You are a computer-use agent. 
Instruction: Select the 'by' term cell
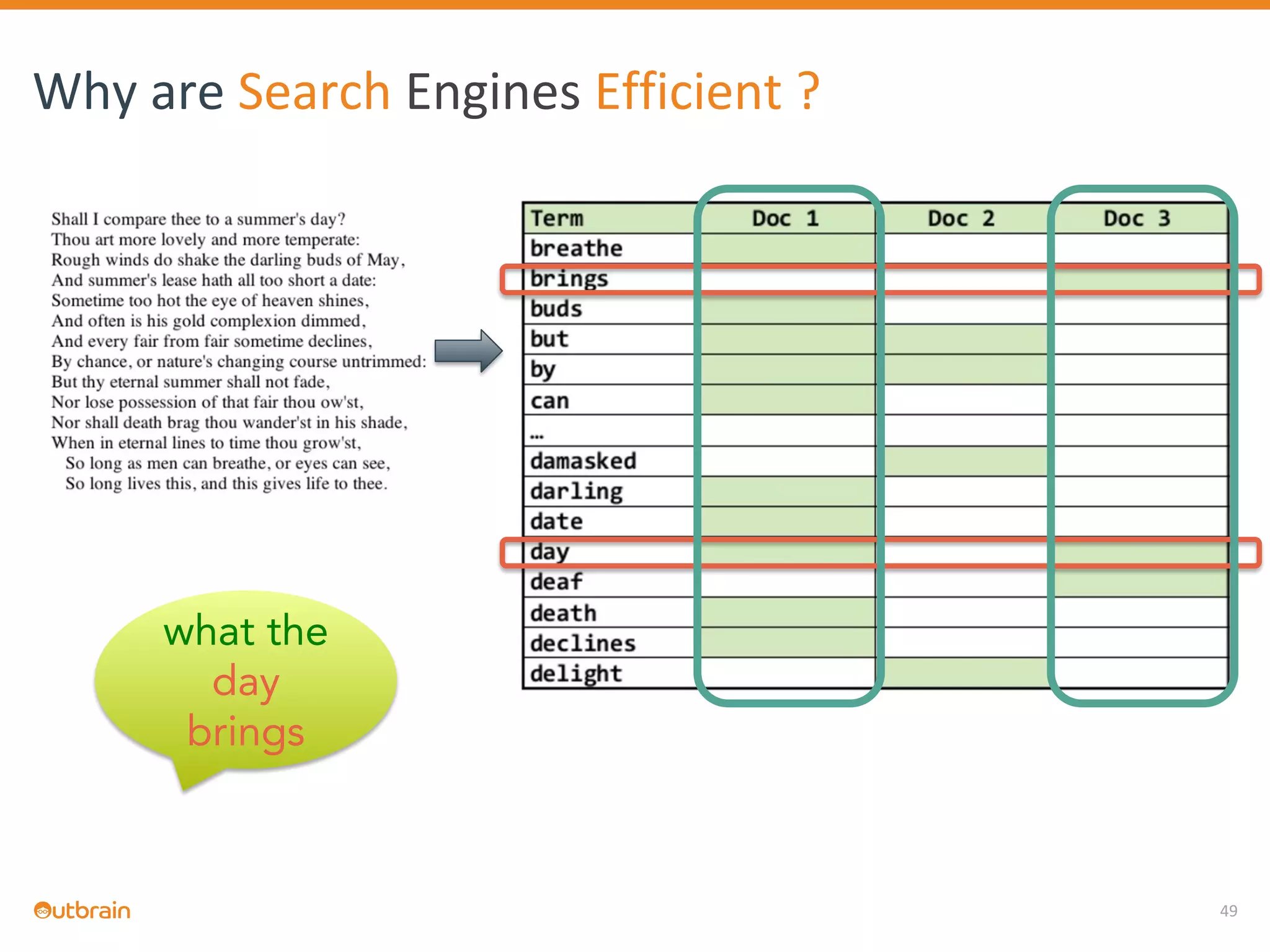click(x=610, y=370)
